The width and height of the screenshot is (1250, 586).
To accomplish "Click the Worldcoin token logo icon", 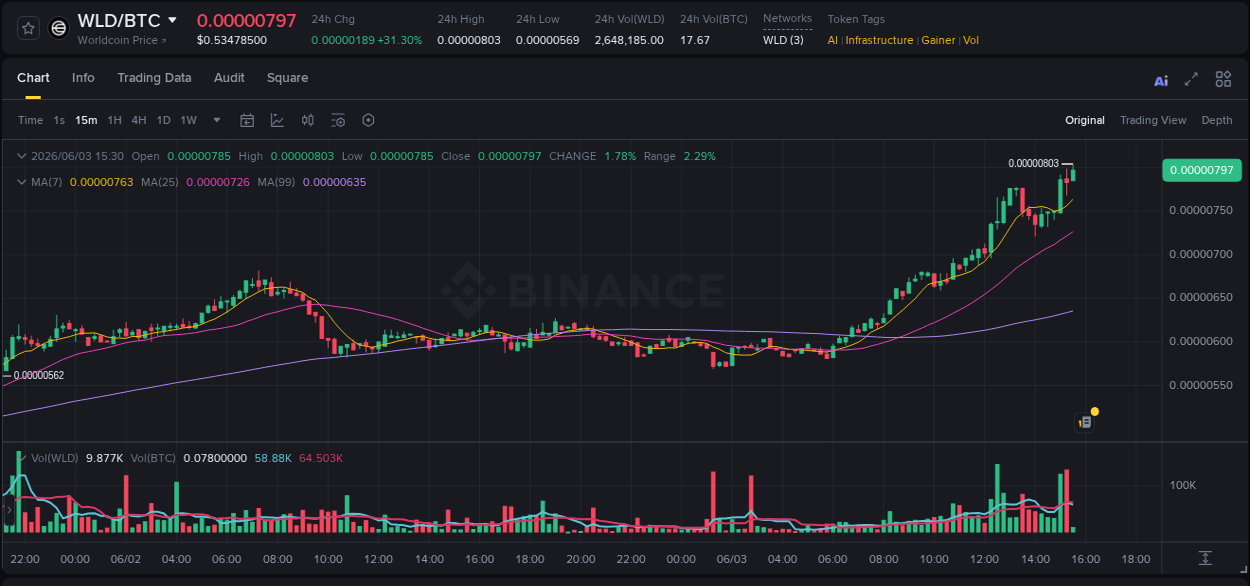I will tap(59, 28).
